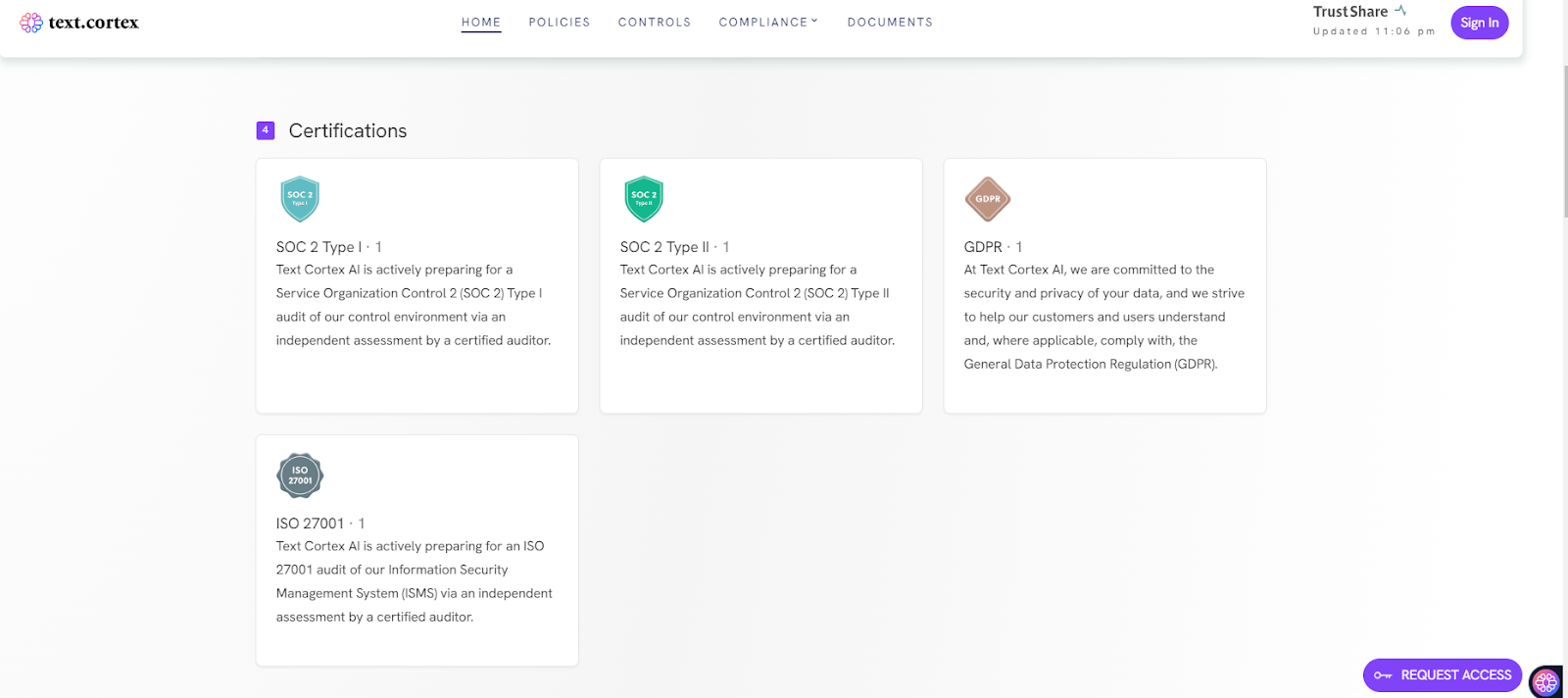Click the text.cortex wordmark
1568x698 pixels.
(x=94, y=23)
